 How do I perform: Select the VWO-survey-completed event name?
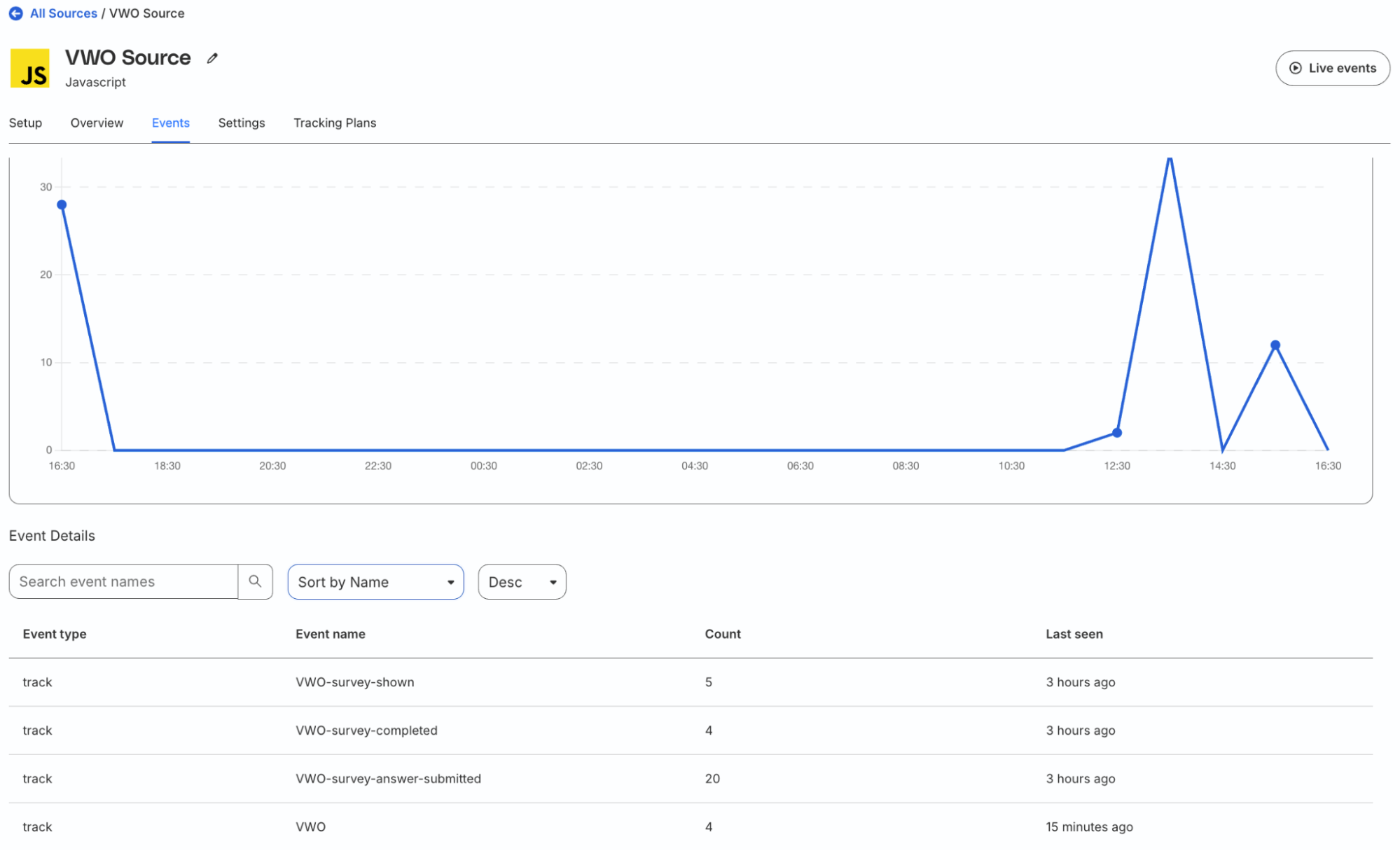[366, 731]
